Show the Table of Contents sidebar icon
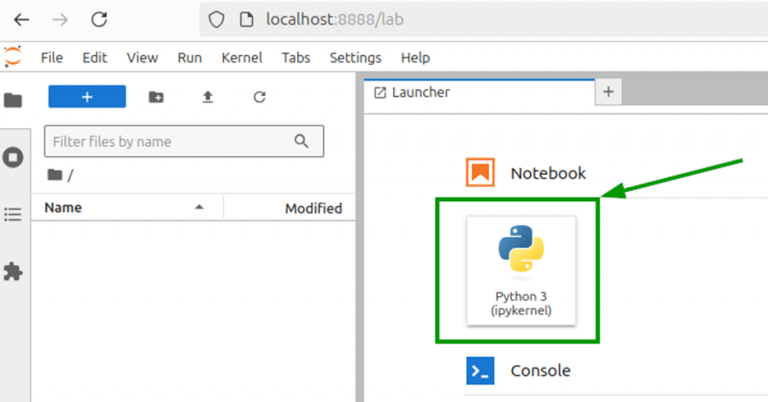Screen dimensions: 768x402 tap(13, 214)
